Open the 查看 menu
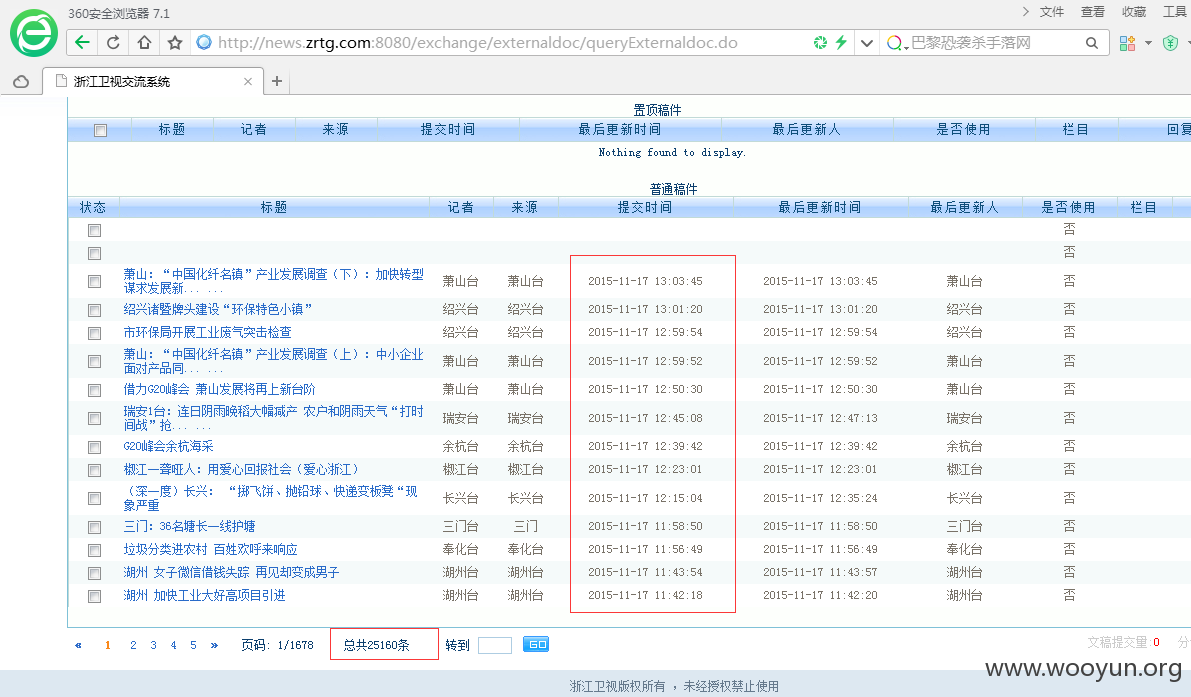This screenshot has width=1191, height=697. click(1093, 12)
